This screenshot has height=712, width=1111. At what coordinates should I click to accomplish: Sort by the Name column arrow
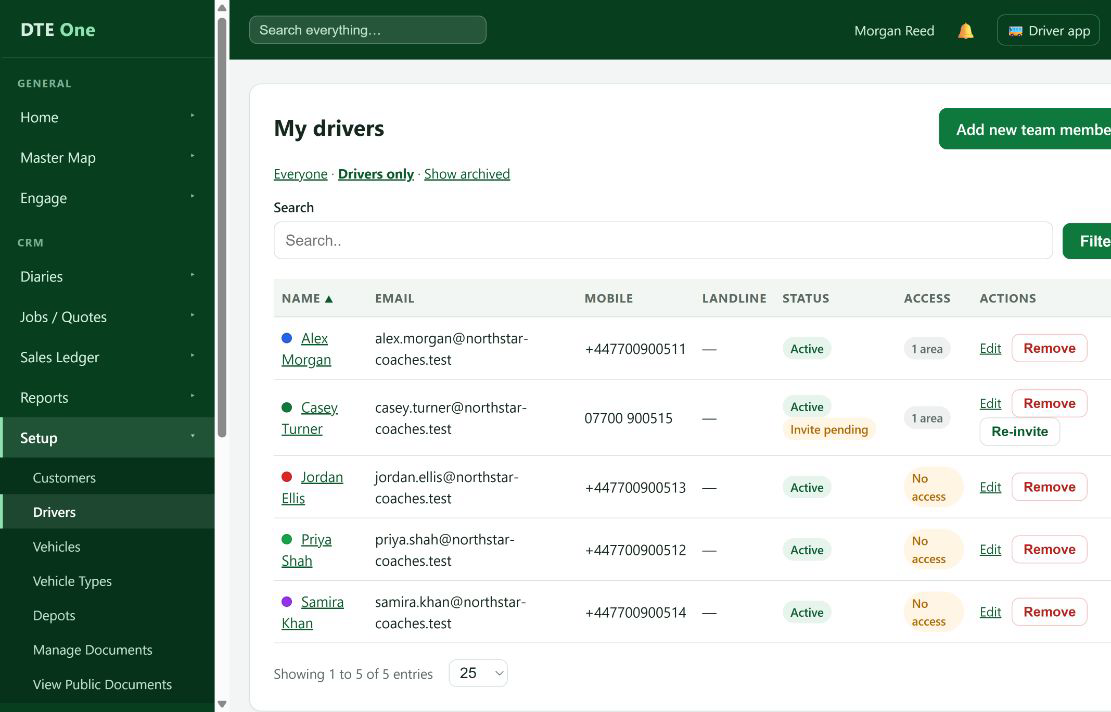click(329, 299)
